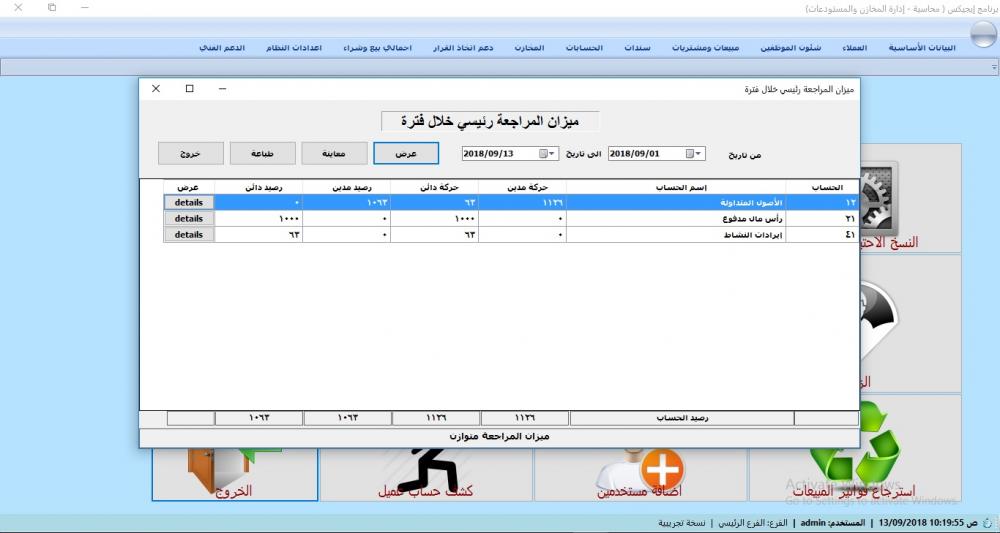Open the backup (النسخ الاحتياطي) gear icon
Screen dimensions: 1000x533
[879, 199]
